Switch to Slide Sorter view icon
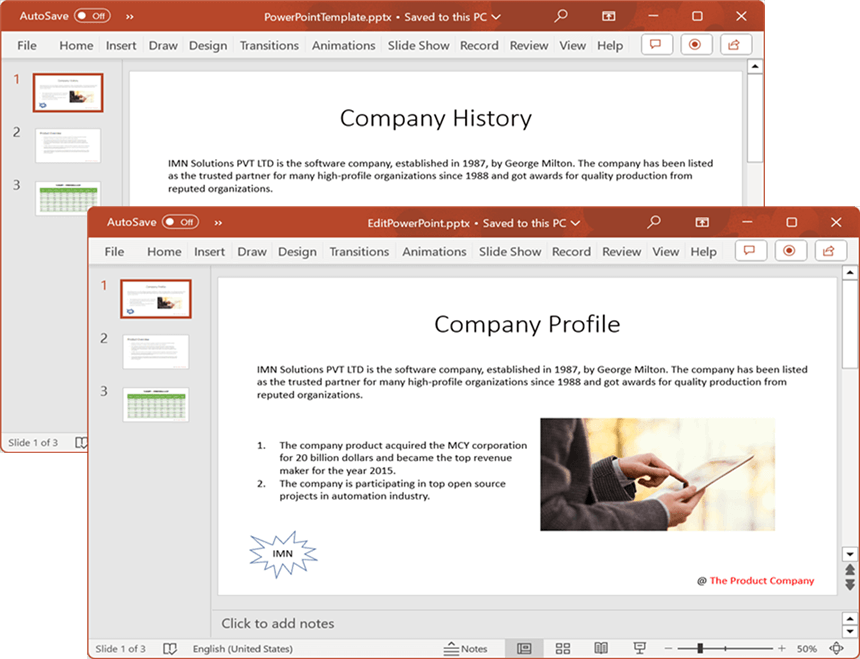This screenshot has width=860, height=659. [x=563, y=649]
